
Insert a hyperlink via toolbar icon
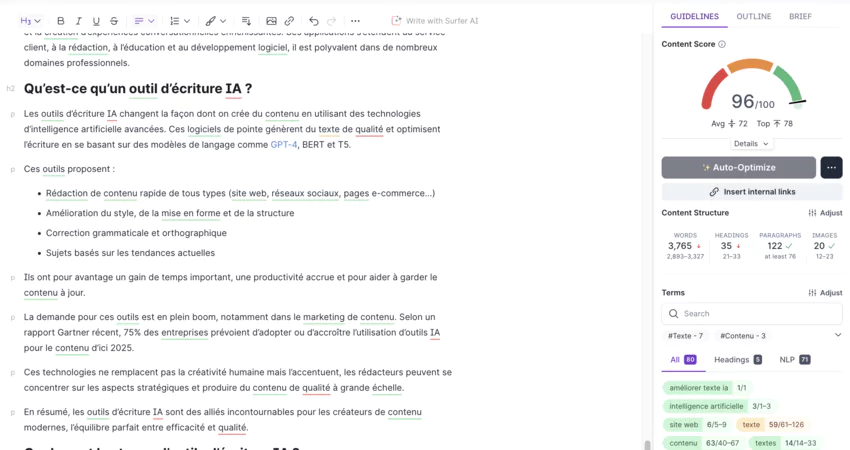click(289, 21)
